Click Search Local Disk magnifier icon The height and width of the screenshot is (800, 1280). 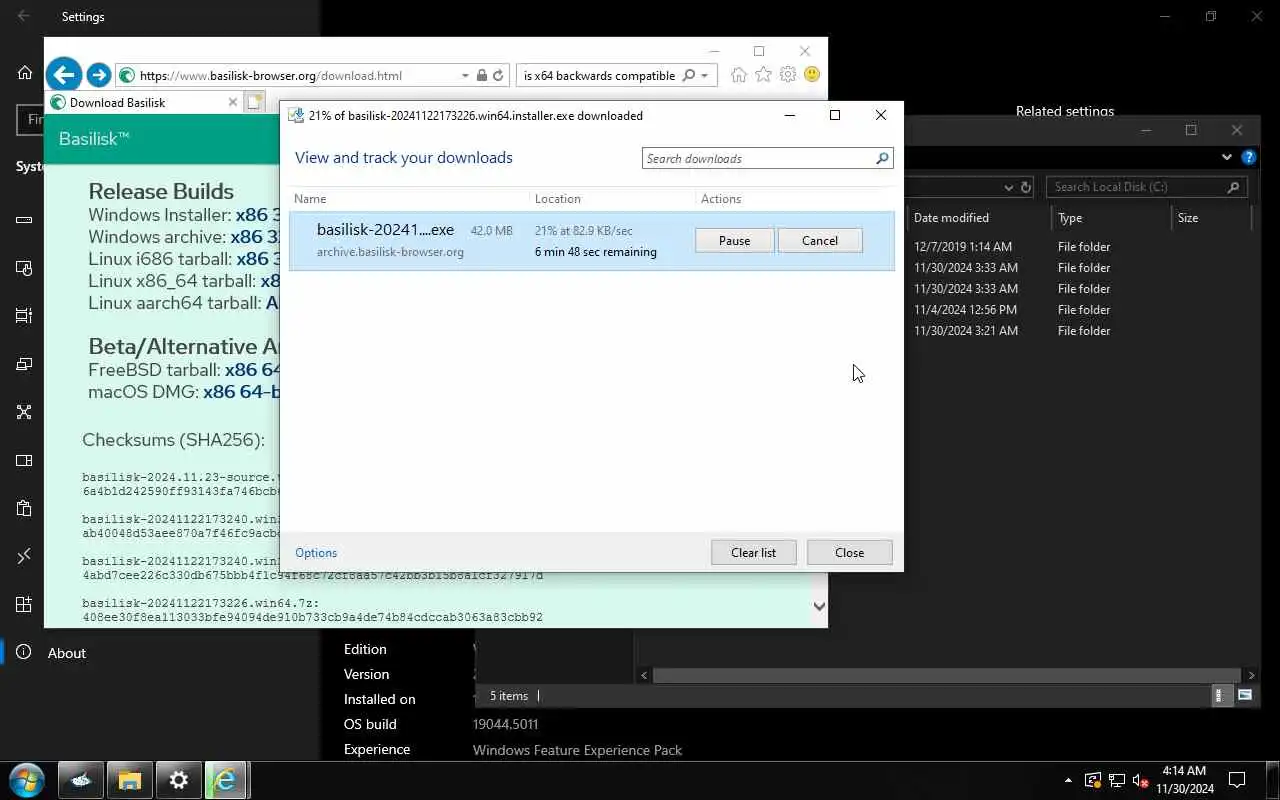1234,187
